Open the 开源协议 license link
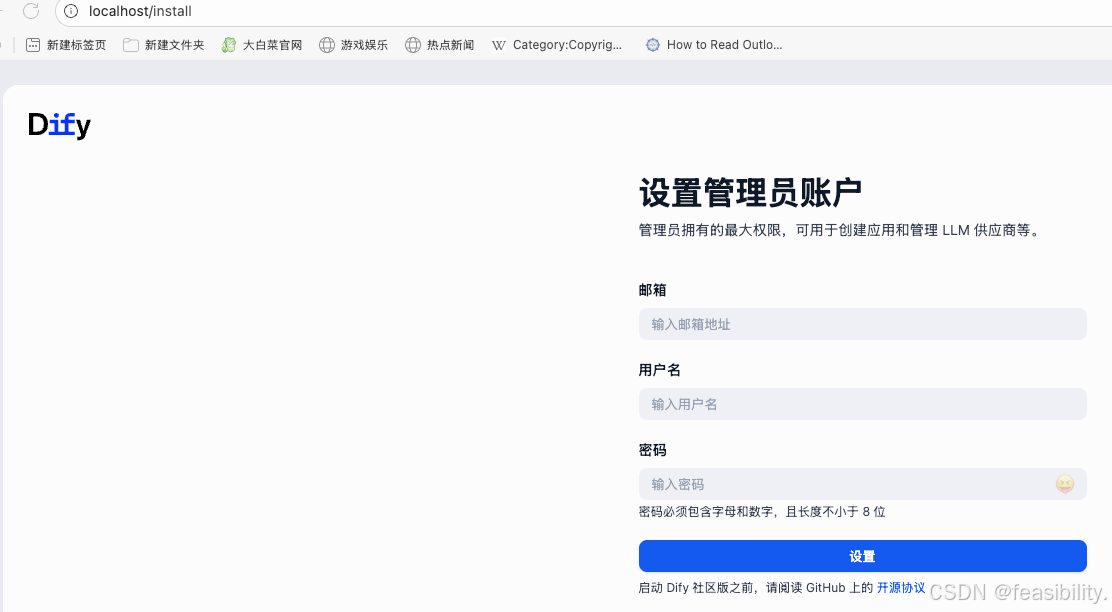 coord(901,588)
